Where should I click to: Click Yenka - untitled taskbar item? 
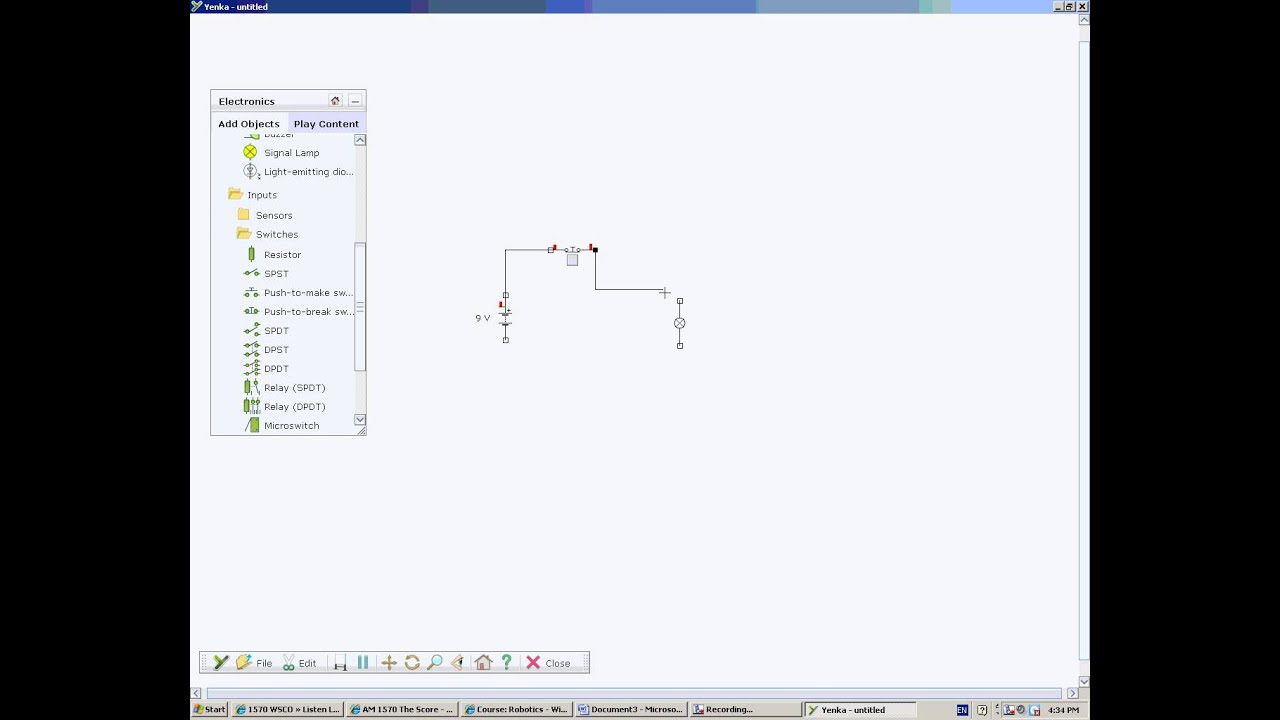[861, 710]
